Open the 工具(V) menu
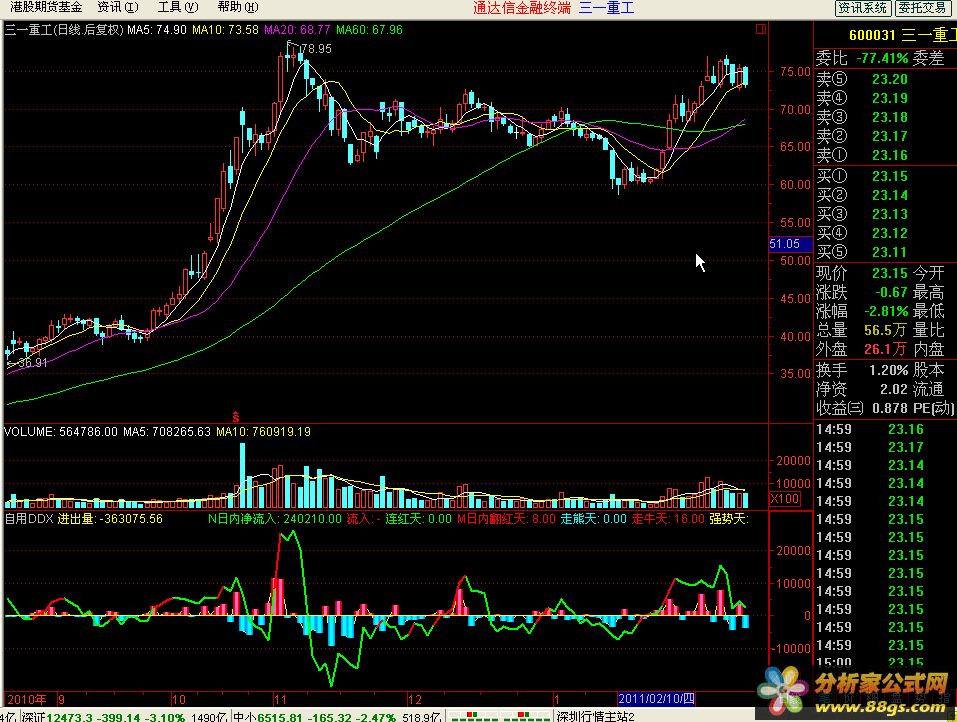The width and height of the screenshot is (957, 722). (x=178, y=7)
